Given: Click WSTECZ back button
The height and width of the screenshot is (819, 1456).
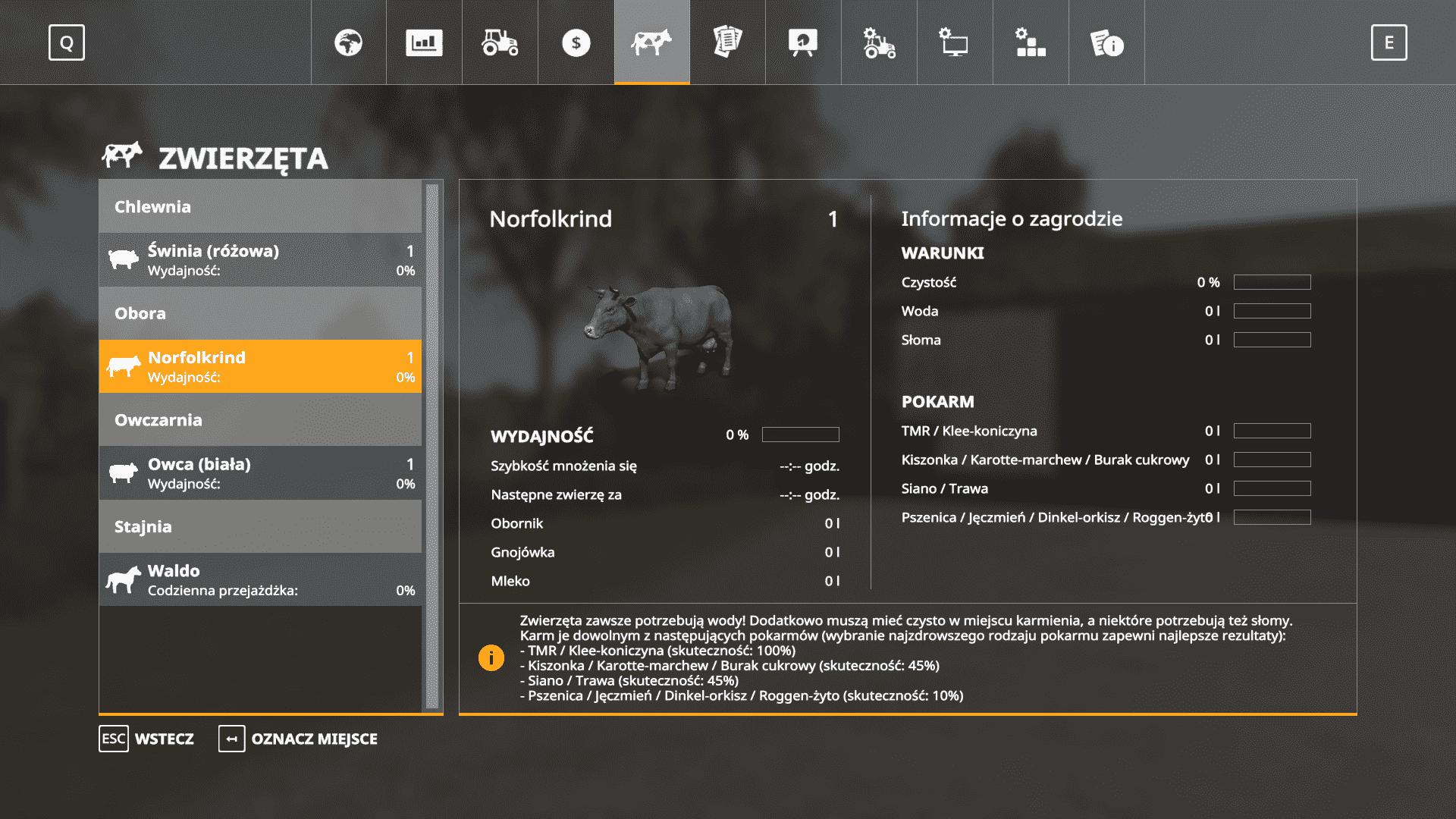Looking at the screenshot, I should click(147, 739).
